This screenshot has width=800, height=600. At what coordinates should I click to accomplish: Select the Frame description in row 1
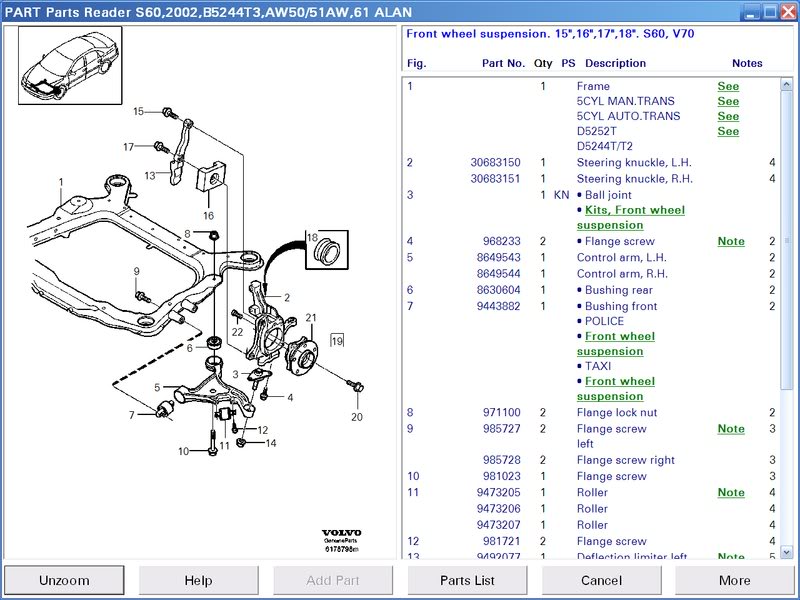click(x=593, y=86)
